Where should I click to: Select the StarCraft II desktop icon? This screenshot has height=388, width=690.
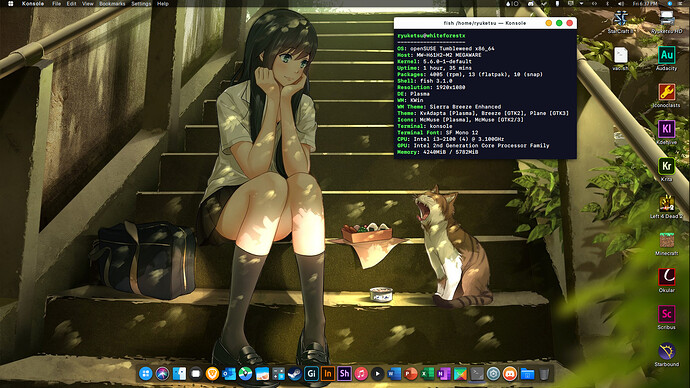(621, 22)
